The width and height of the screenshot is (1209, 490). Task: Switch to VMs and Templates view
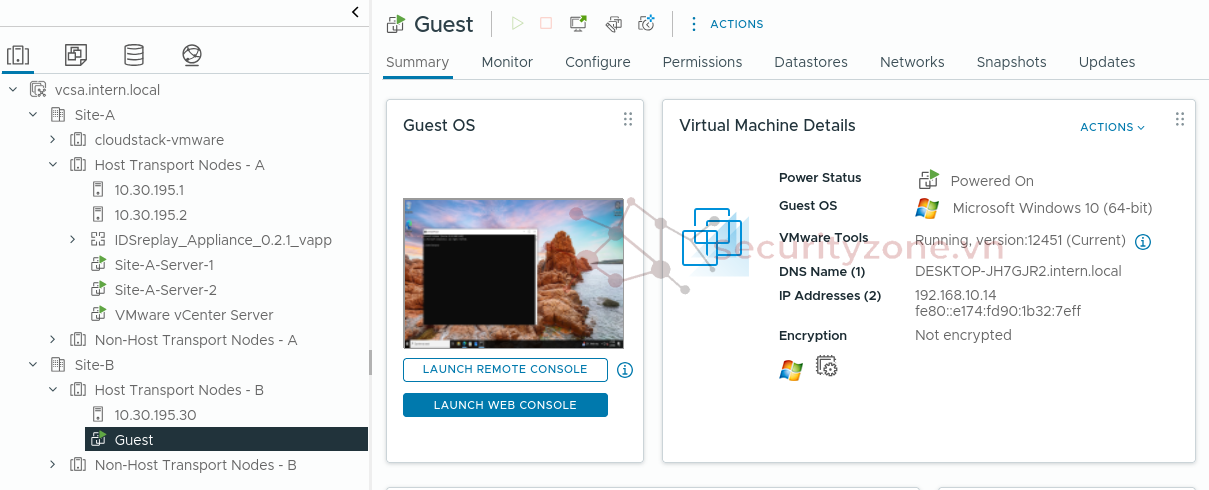76,55
